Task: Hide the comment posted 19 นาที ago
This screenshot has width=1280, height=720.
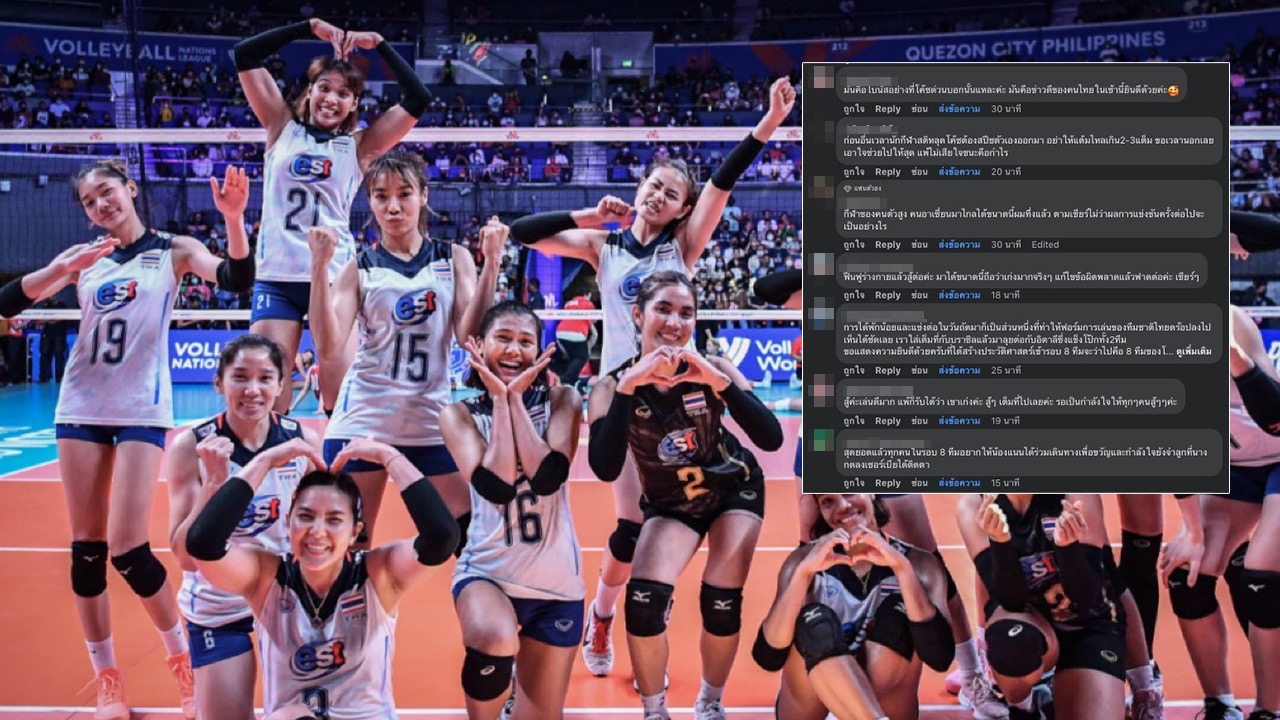Action: pos(919,421)
